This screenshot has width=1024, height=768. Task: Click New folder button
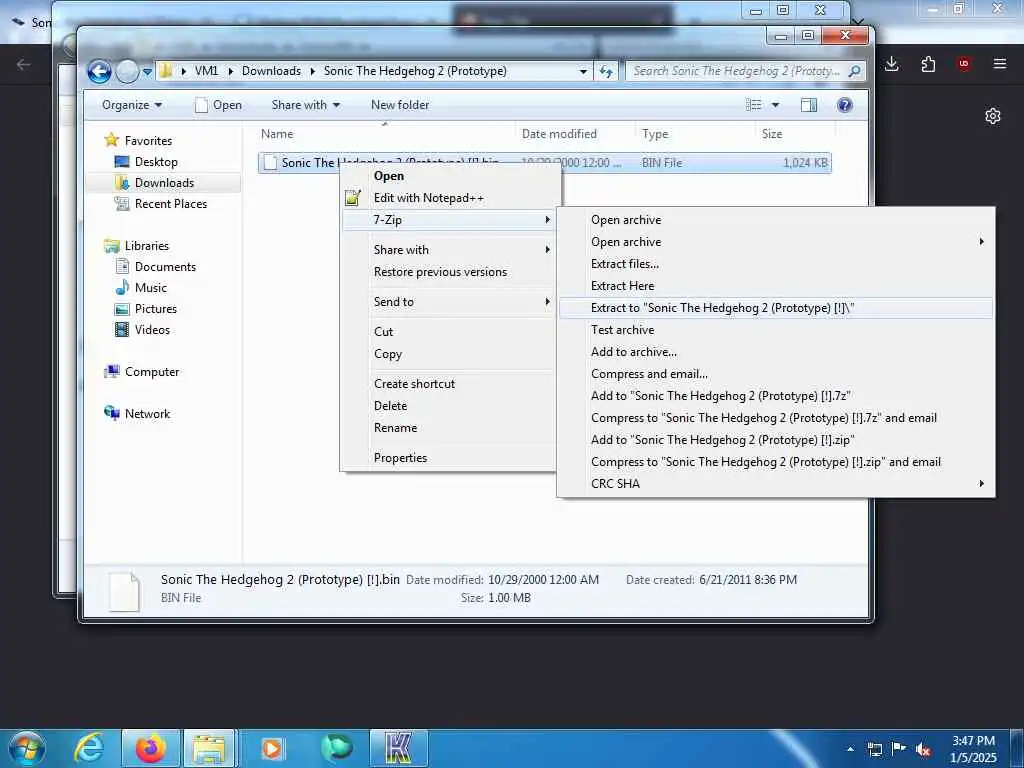[400, 105]
